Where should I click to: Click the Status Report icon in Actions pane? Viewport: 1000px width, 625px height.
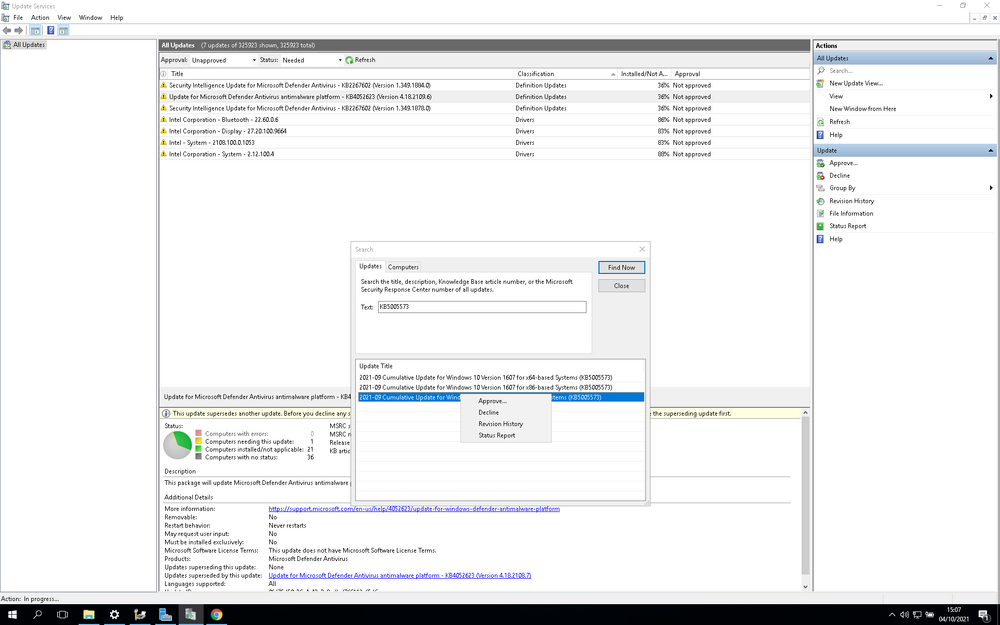821,226
